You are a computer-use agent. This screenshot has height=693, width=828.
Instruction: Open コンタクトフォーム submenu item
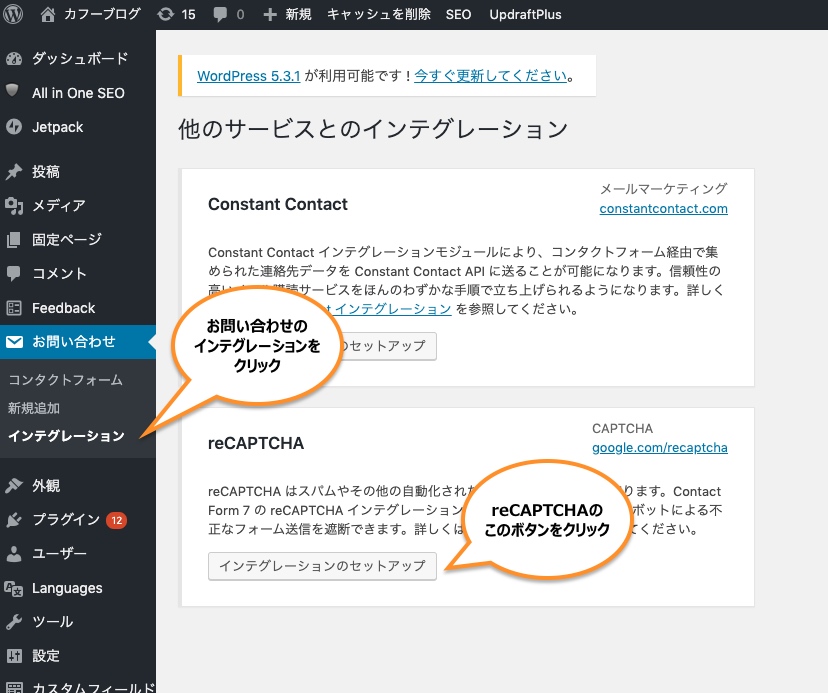[65, 380]
